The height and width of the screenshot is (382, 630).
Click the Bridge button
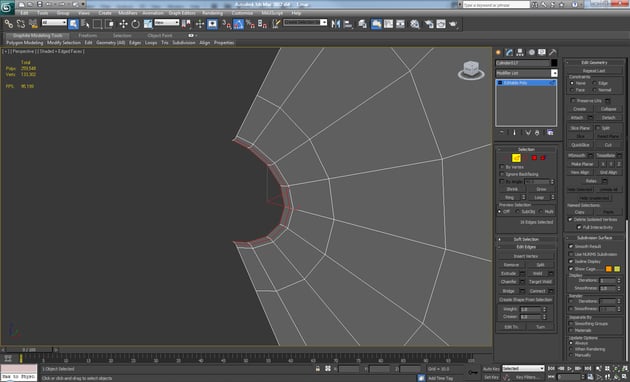[509, 291]
